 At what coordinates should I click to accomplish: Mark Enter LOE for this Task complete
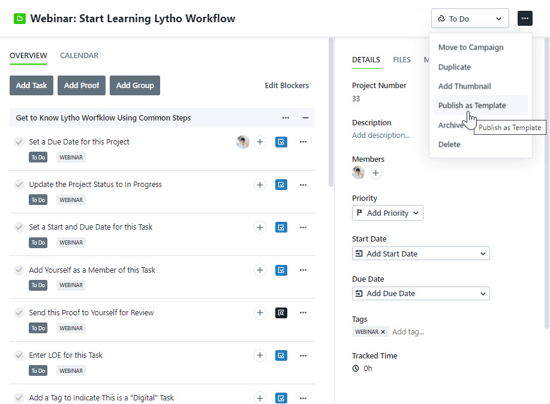(19, 355)
